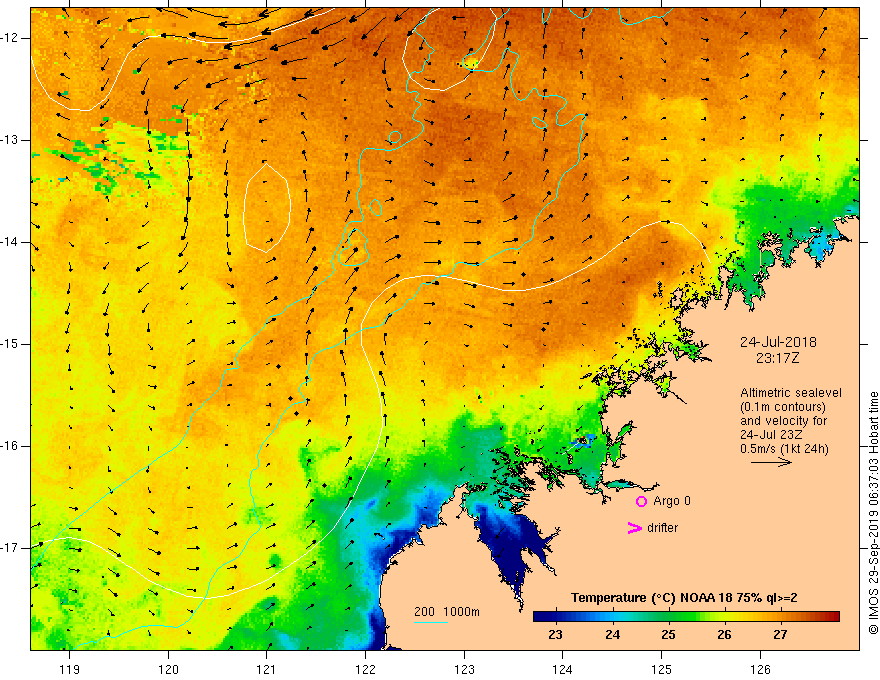Click the '0.5m/s (1kt 24h)' text

(x=784, y=449)
